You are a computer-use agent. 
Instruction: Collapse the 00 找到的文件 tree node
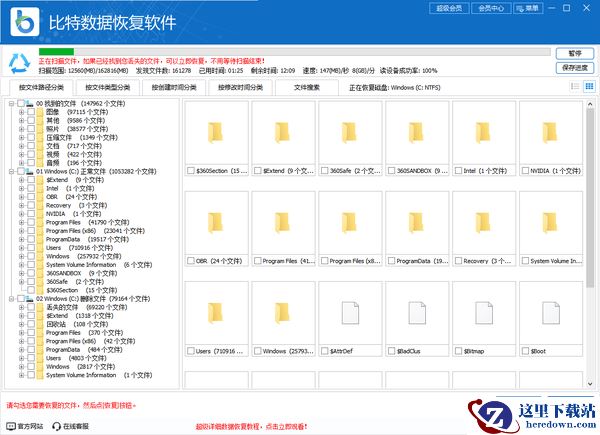pos(11,104)
